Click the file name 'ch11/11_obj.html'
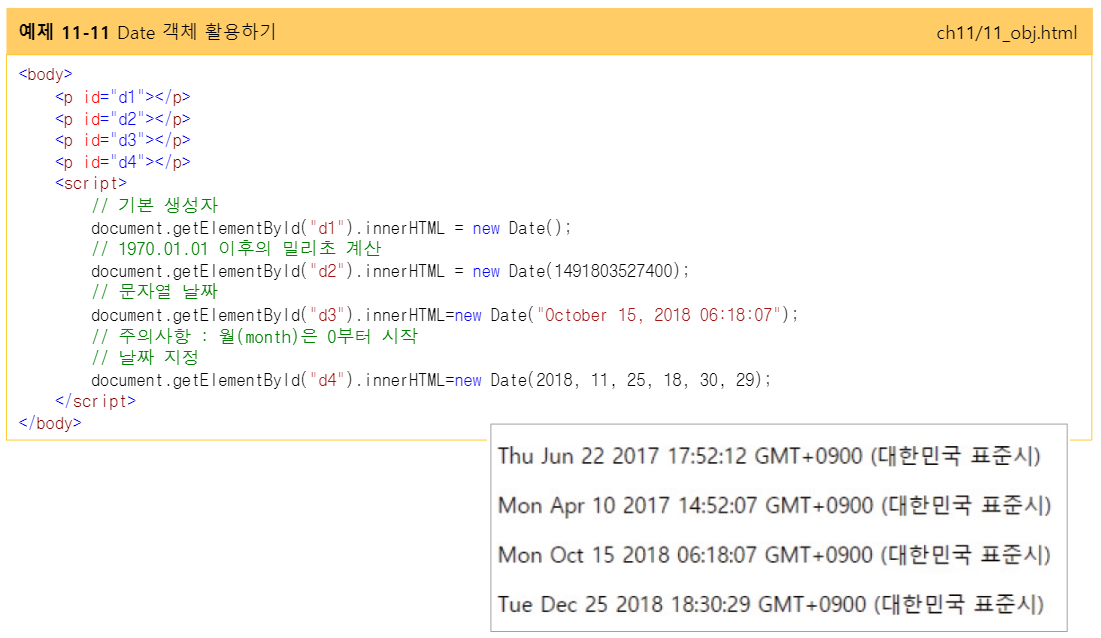The image size is (1101, 638). 1006,33
